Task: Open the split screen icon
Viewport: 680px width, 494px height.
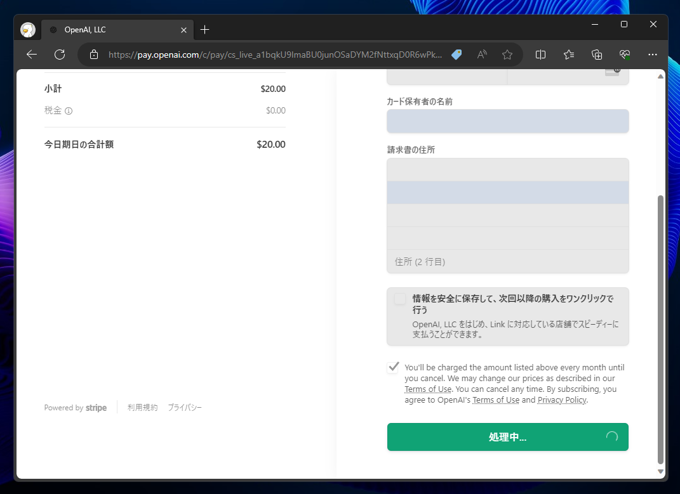Action: tap(540, 55)
